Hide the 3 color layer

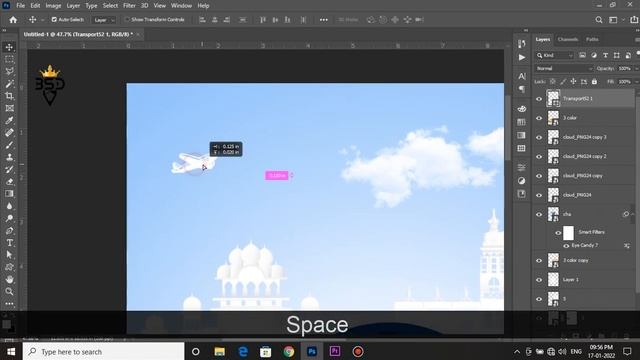point(539,118)
